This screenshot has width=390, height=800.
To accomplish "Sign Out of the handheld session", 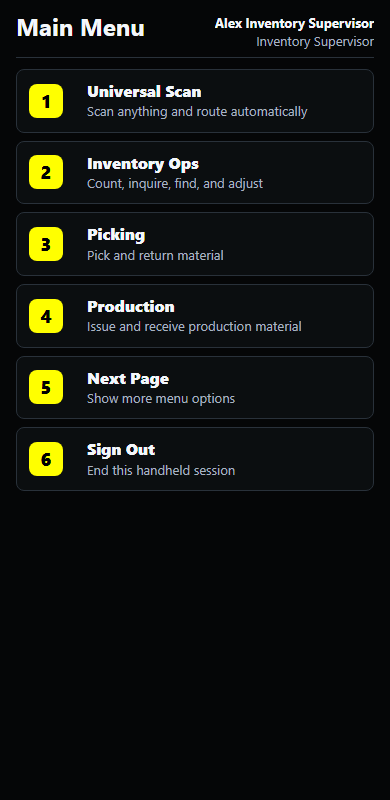I will 195,459.
